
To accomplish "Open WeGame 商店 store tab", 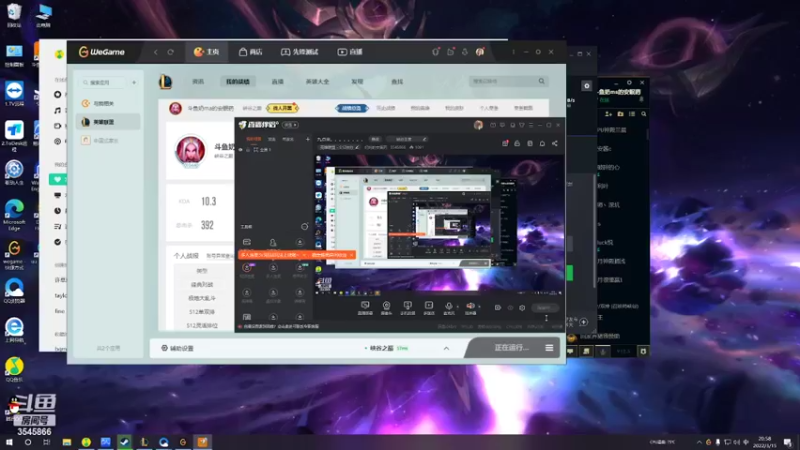I will click(251, 52).
